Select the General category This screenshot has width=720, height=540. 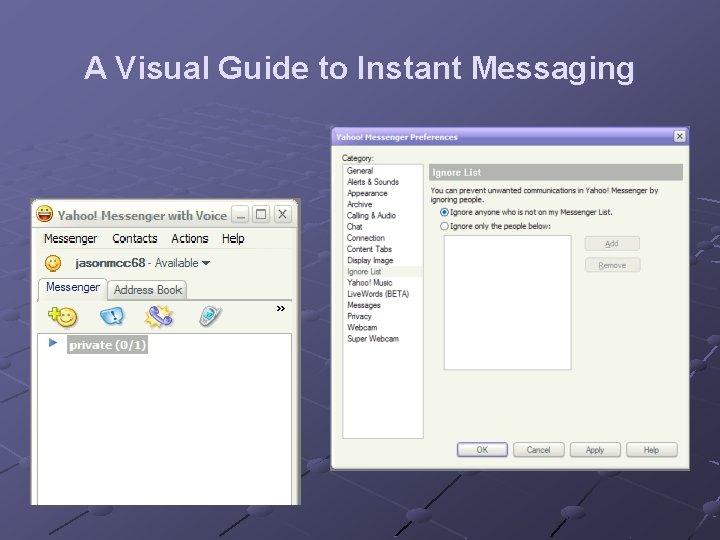coord(360,171)
